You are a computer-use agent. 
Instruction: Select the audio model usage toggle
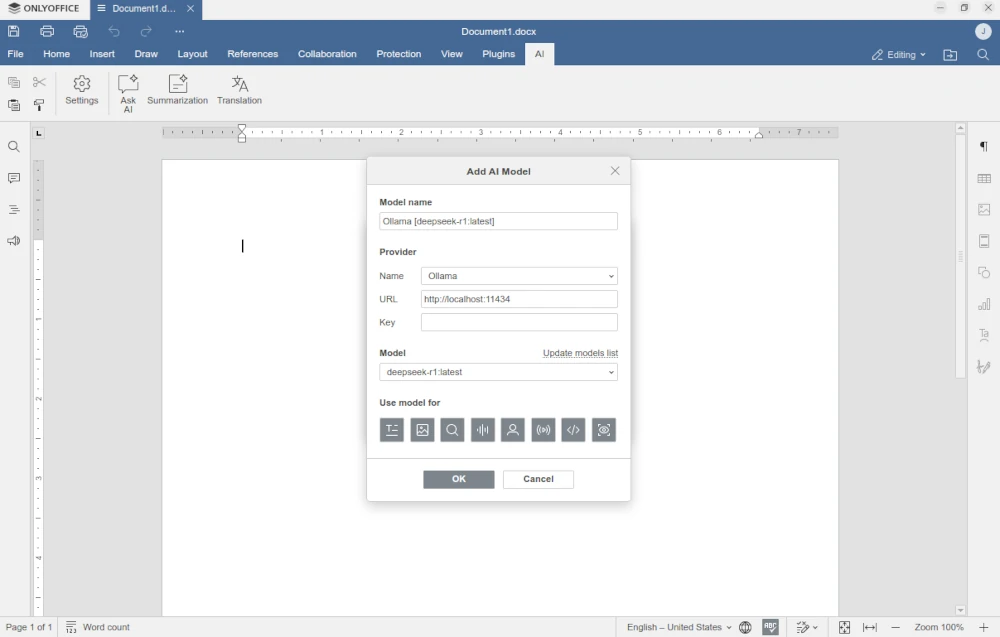point(482,430)
